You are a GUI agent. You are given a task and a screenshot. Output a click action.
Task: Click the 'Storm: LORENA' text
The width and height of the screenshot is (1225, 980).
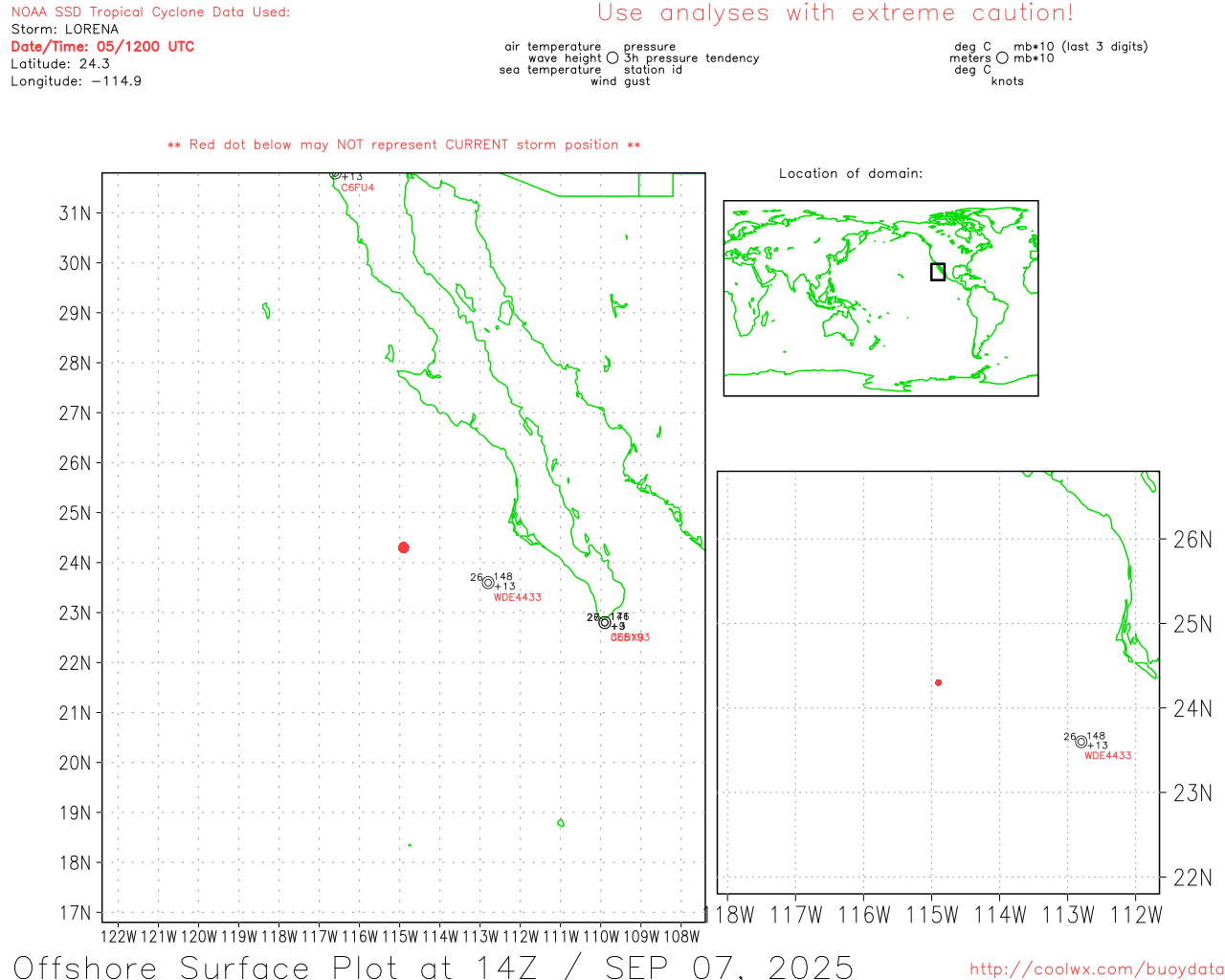(x=65, y=30)
